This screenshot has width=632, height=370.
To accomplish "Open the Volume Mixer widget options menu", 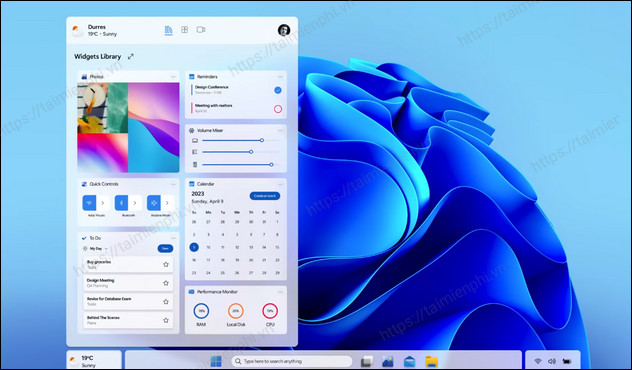I will click(x=280, y=131).
